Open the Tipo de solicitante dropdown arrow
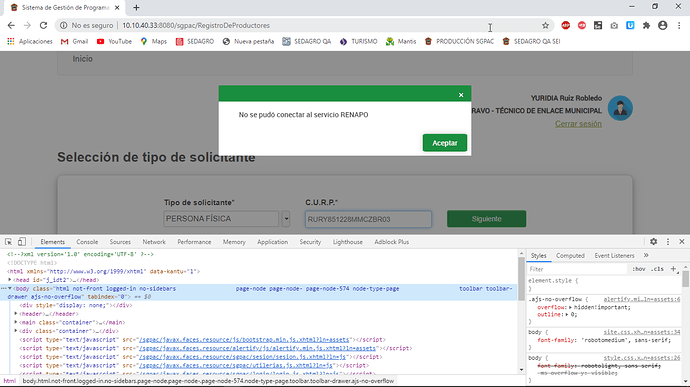This screenshot has height=387, width=690. tap(286, 219)
